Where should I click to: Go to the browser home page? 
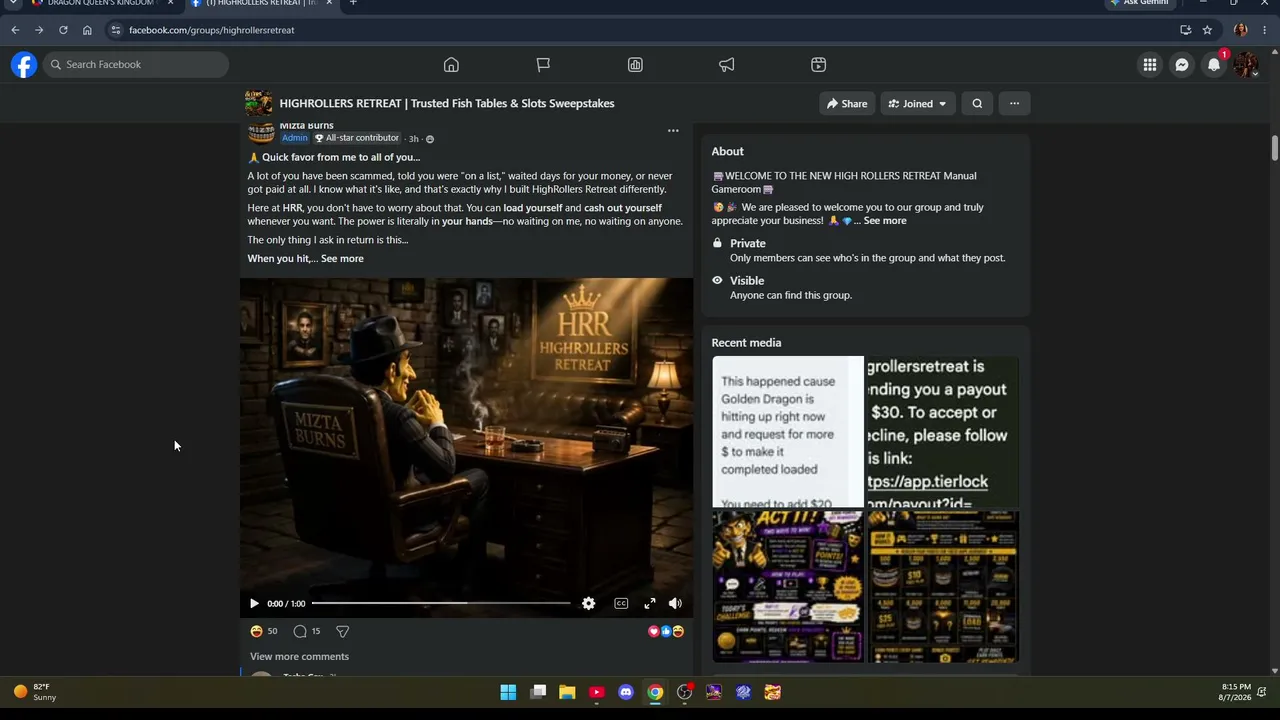tap(87, 30)
